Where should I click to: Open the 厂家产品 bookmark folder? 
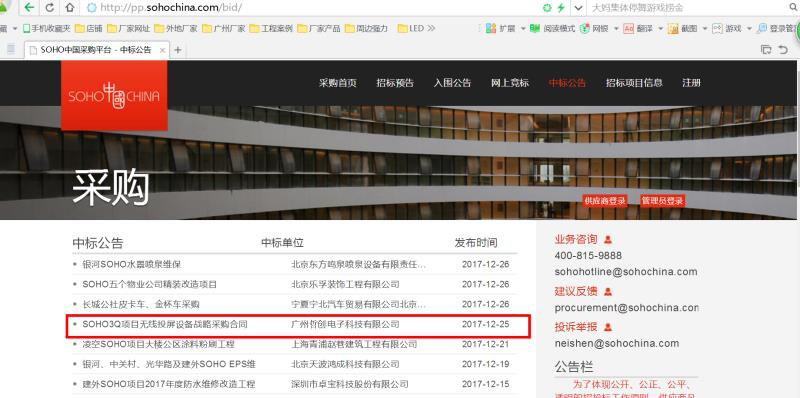(x=318, y=29)
